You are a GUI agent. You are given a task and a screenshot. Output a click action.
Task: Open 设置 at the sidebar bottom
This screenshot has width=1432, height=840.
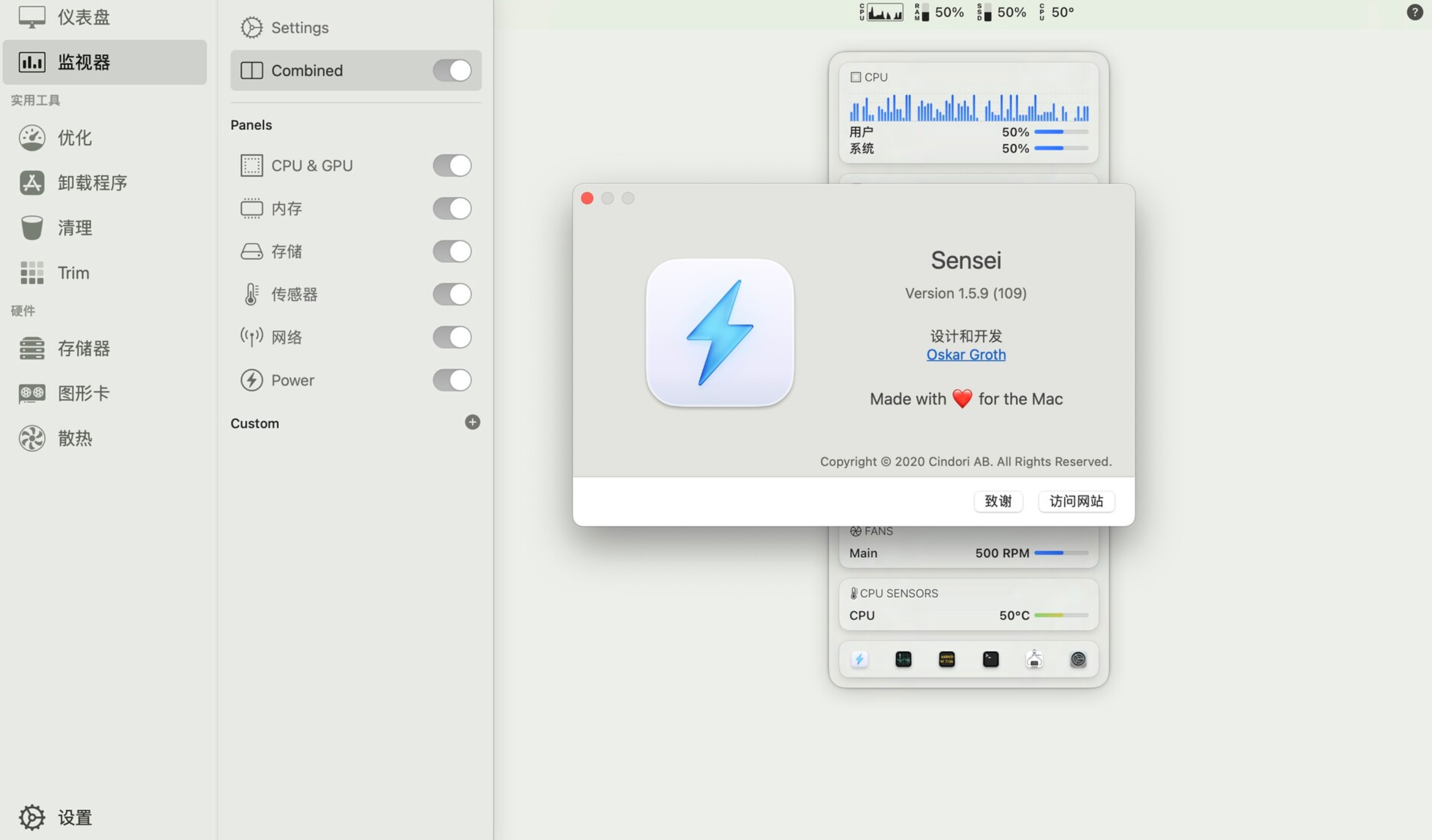click(56, 818)
